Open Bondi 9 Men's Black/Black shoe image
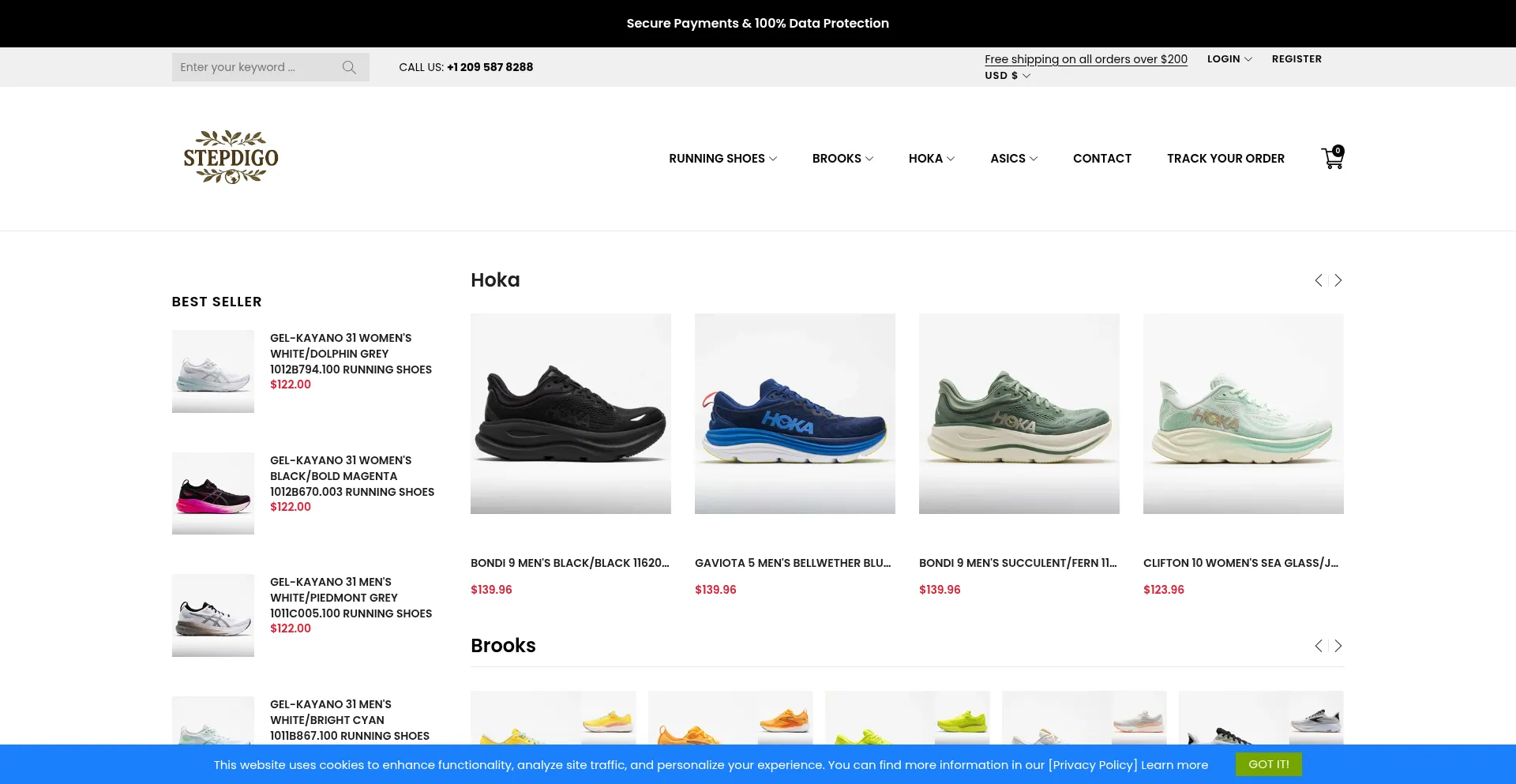This screenshot has width=1516, height=784. click(571, 414)
